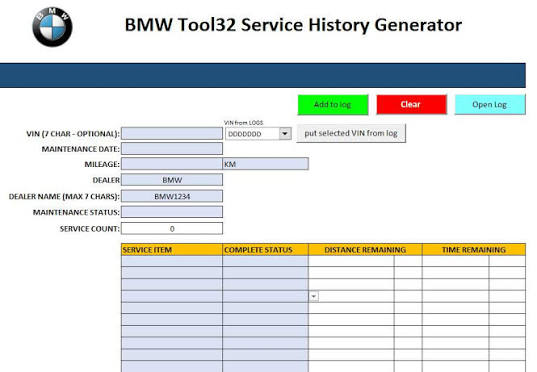This screenshot has width=537, height=372.
Task: Click the green Add to log button
Action: (333, 104)
